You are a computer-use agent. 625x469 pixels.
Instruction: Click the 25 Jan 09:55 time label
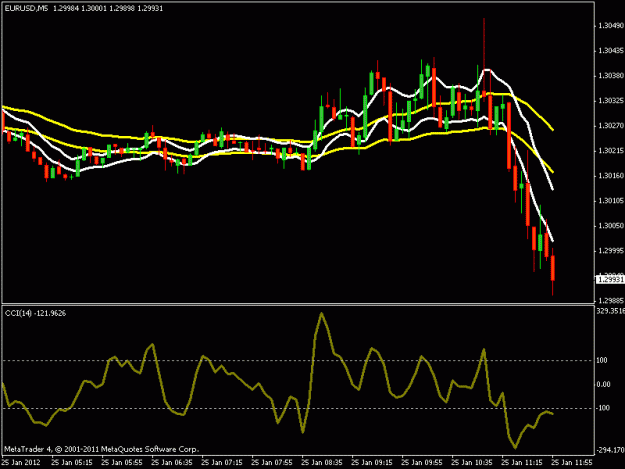click(x=422, y=463)
